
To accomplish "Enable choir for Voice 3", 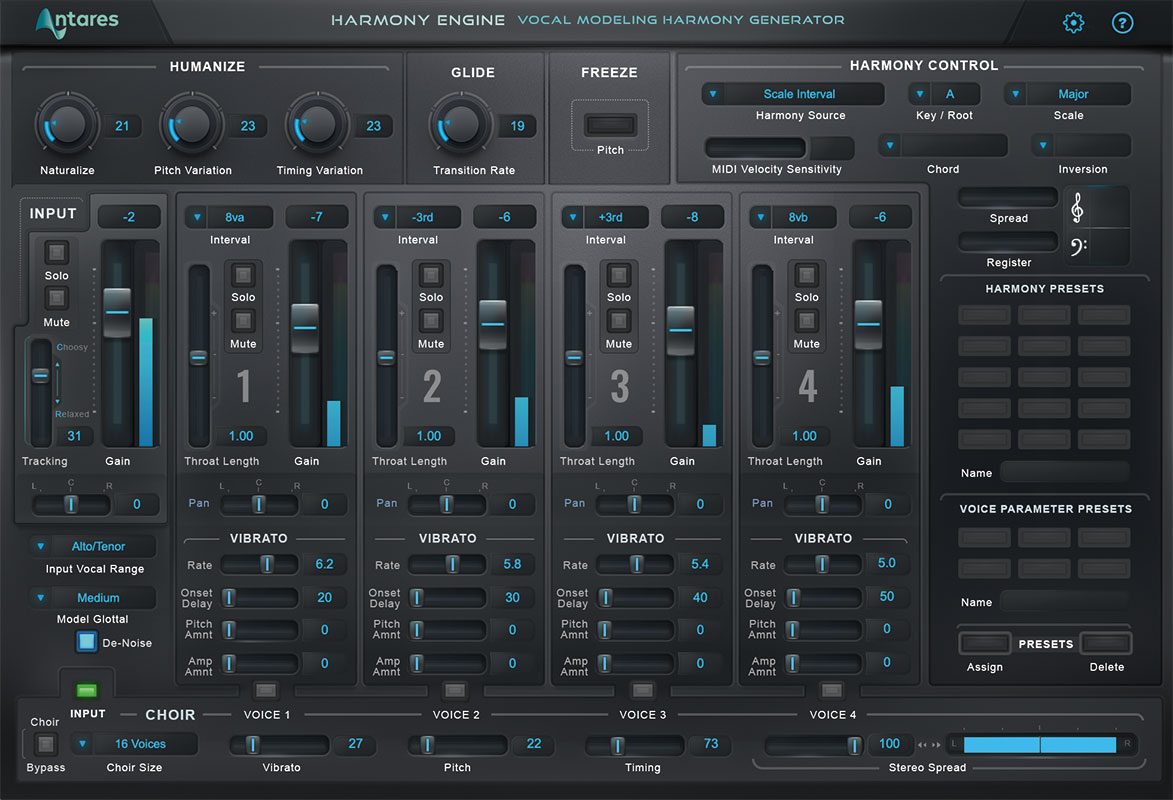I will [x=643, y=689].
